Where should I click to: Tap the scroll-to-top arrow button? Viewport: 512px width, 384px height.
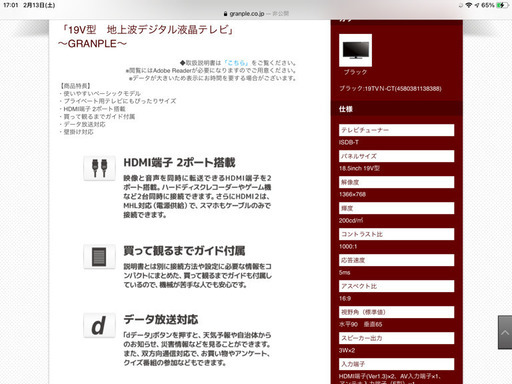click(x=505, y=332)
